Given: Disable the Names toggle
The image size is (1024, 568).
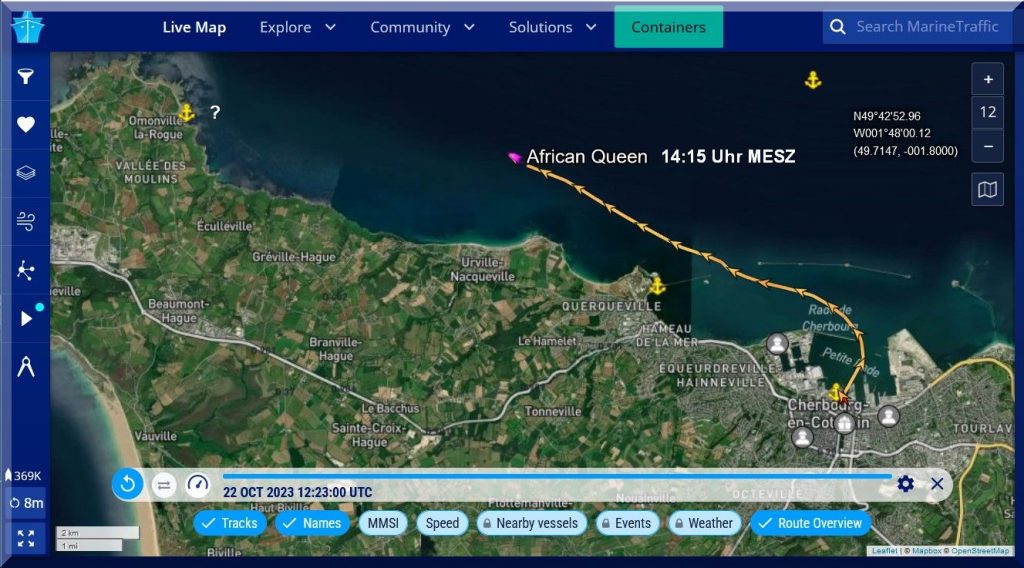Looking at the screenshot, I should (x=311, y=523).
